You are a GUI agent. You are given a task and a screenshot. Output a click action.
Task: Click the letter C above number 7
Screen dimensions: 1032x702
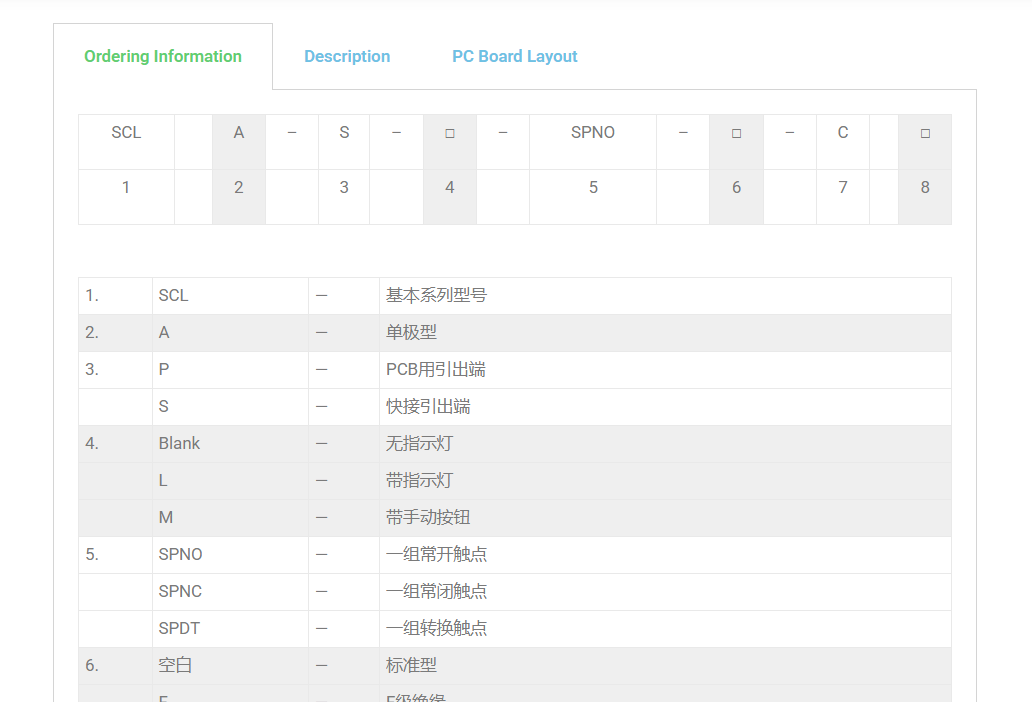point(843,133)
